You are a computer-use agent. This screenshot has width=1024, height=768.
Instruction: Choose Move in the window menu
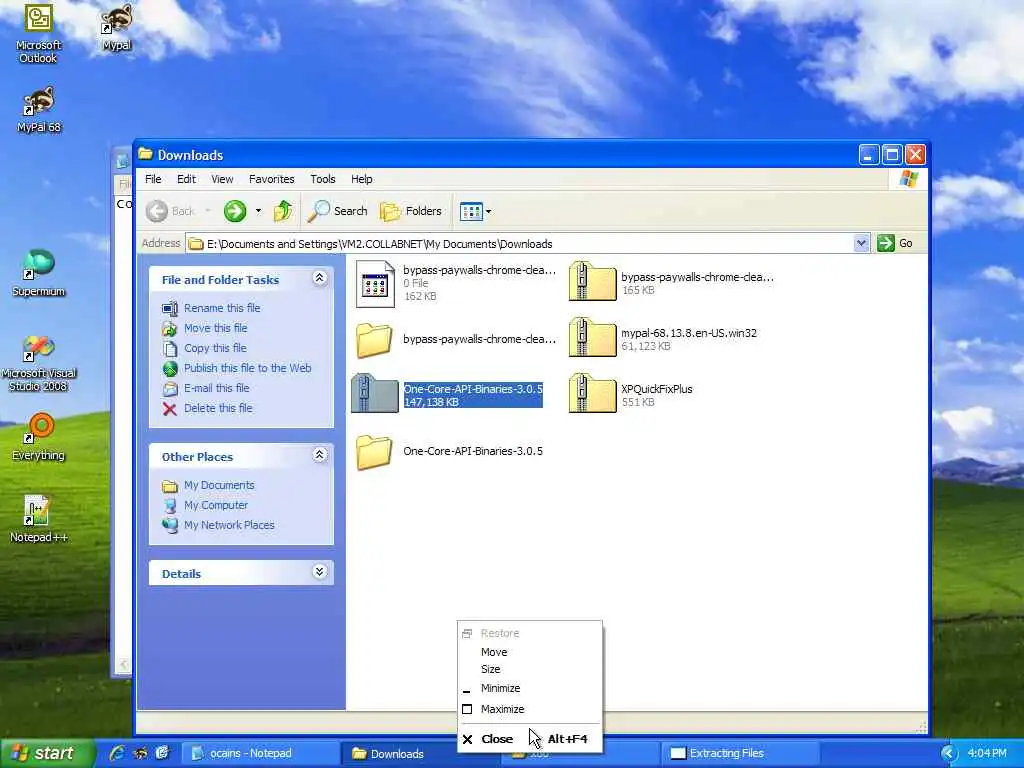tap(529, 652)
